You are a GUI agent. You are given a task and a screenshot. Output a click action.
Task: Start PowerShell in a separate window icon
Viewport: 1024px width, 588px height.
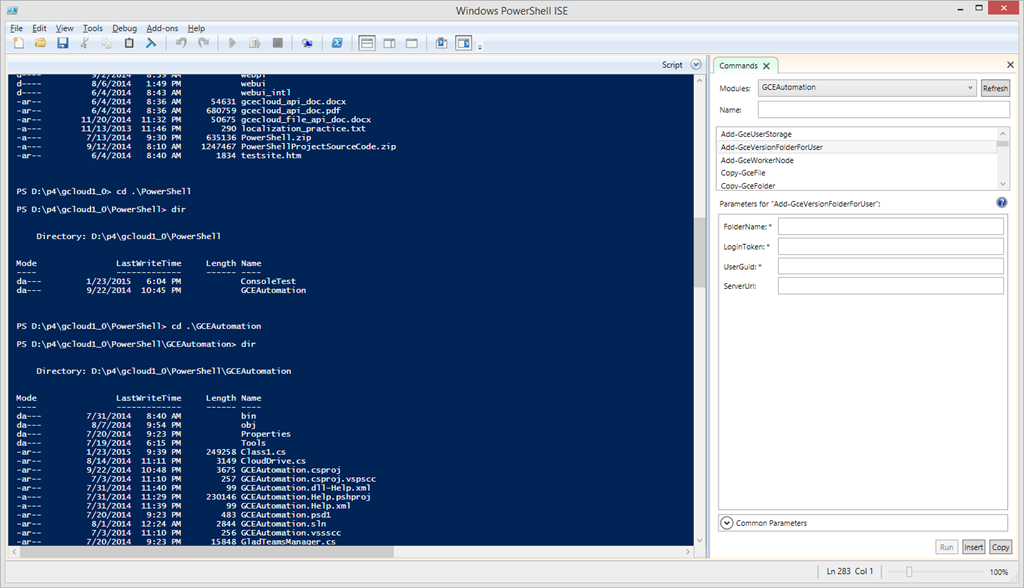click(337, 44)
